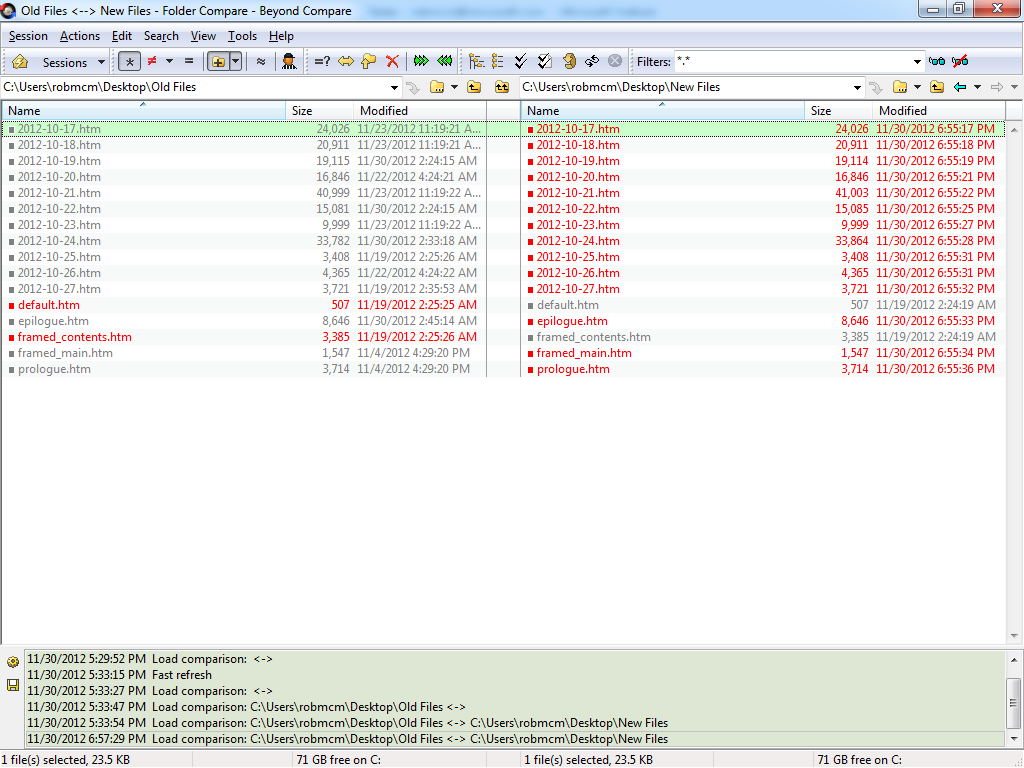This screenshot has height=768, width=1024.
Task: Click the Delete red X icon
Action: pos(392,62)
